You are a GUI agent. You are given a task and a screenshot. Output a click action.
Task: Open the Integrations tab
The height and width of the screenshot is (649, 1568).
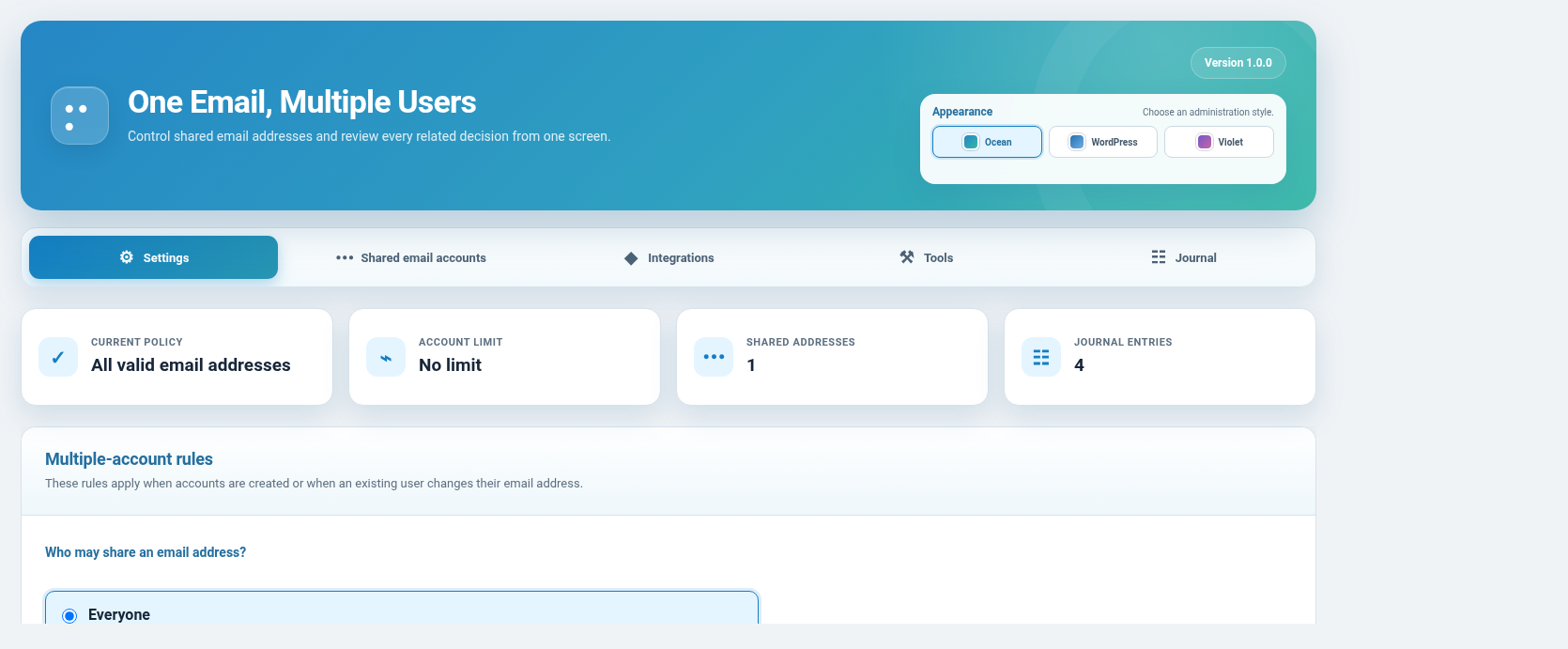(x=669, y=257)
